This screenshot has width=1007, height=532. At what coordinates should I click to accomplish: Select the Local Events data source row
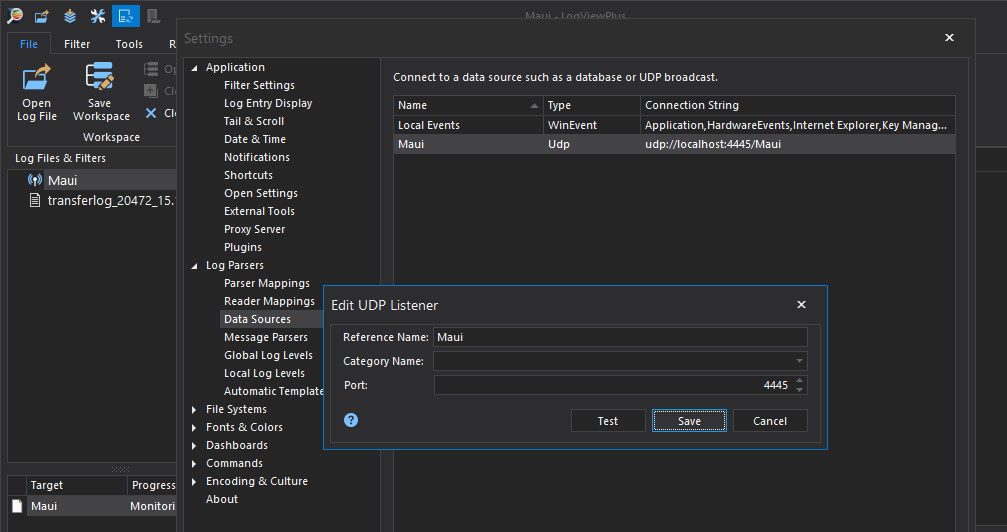(674, 125)
